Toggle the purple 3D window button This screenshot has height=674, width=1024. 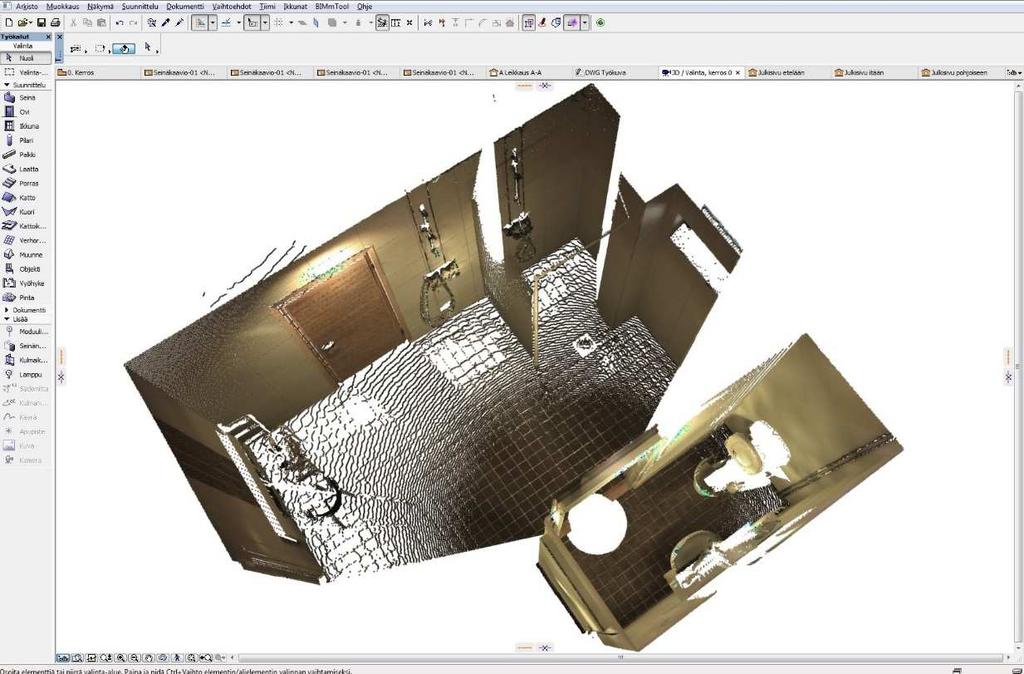(x=572, y=23)
